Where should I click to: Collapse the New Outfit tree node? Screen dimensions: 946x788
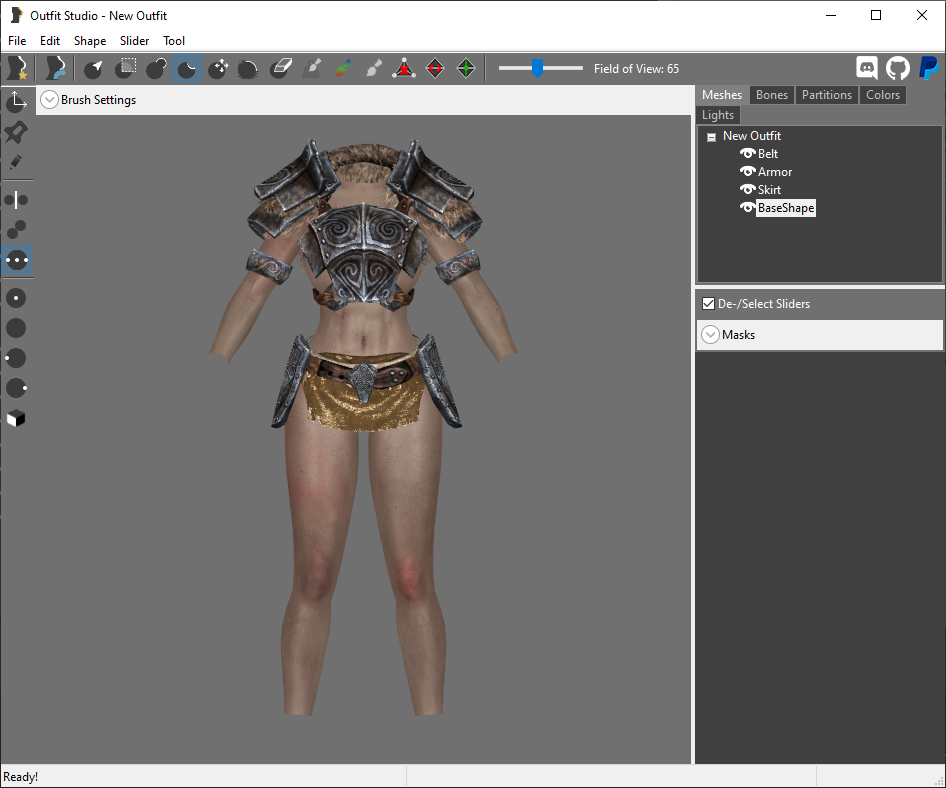click(711, 137)
